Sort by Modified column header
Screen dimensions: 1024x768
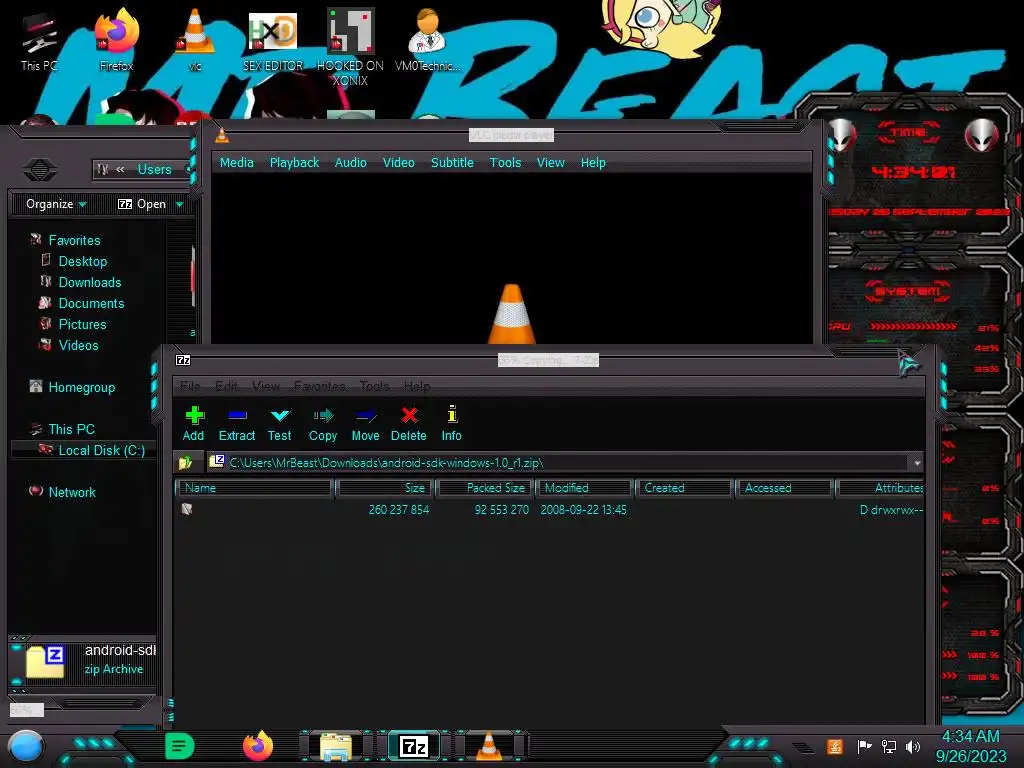pos(585,488)
